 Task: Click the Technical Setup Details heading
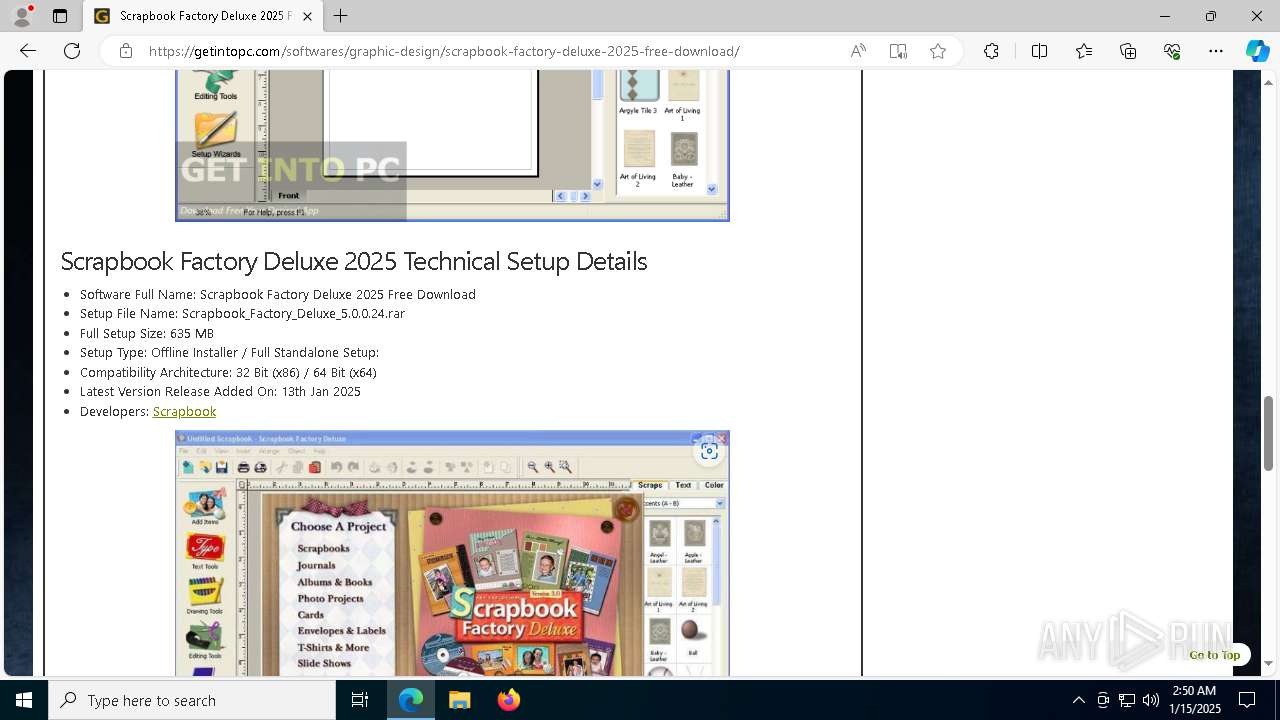(x=354, y=261)
